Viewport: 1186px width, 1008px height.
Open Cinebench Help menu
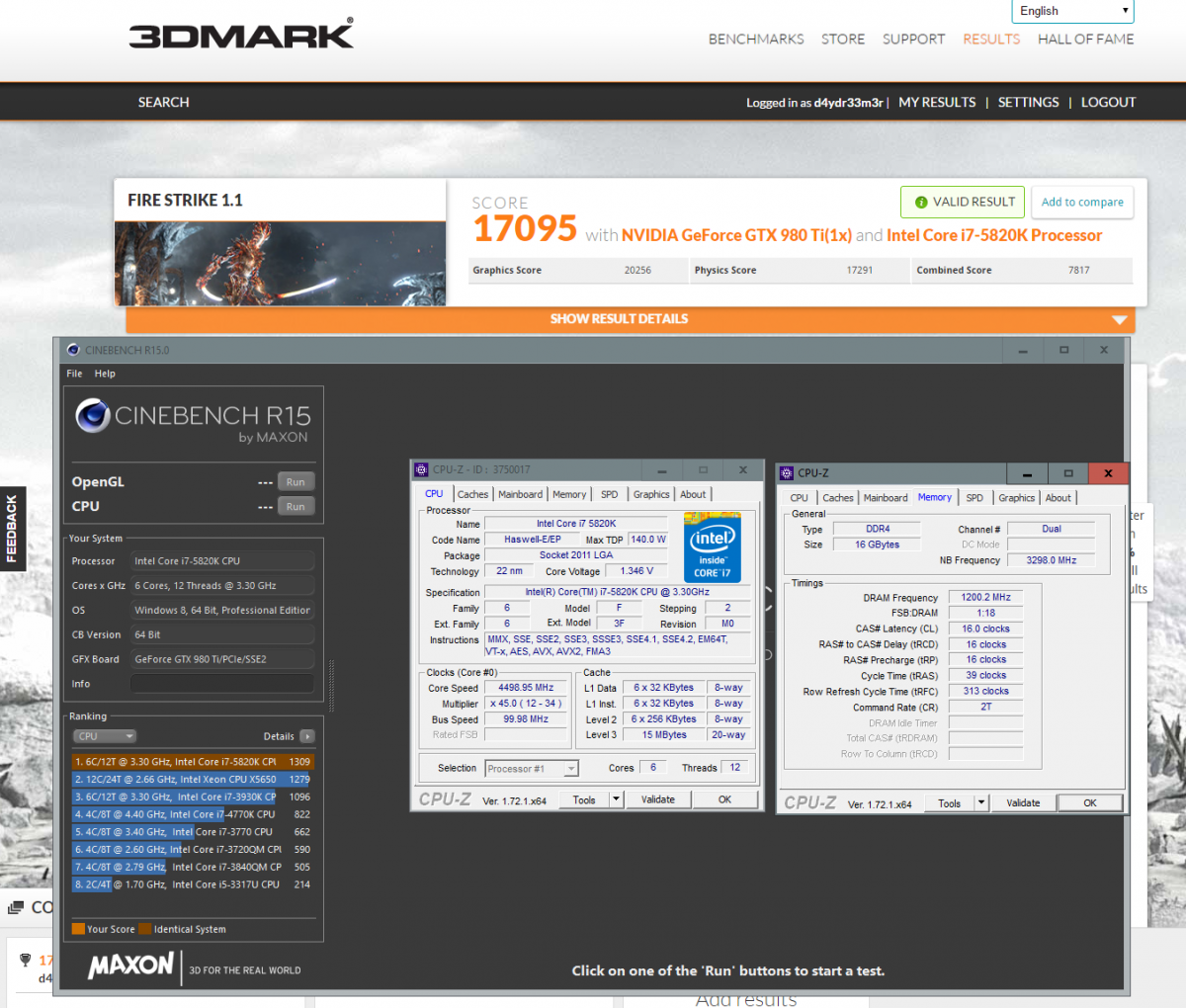[x=105, y=374]
